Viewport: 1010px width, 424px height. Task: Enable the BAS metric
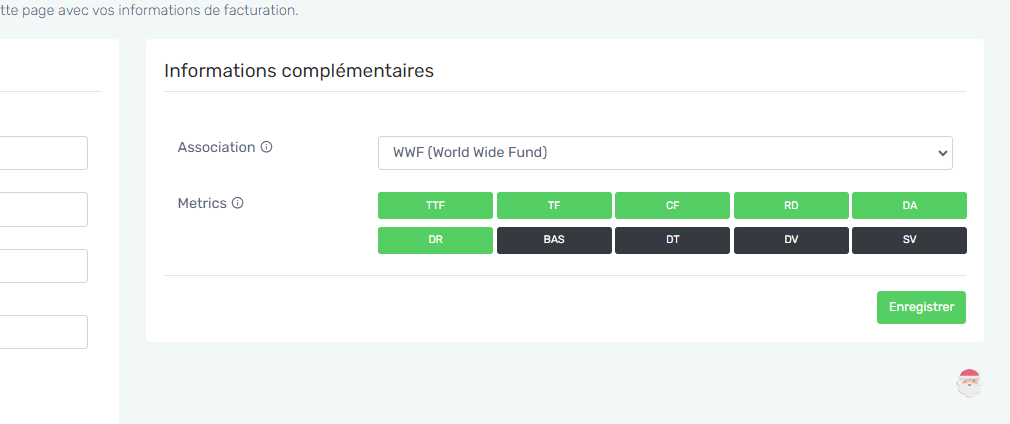coord(554,240)
